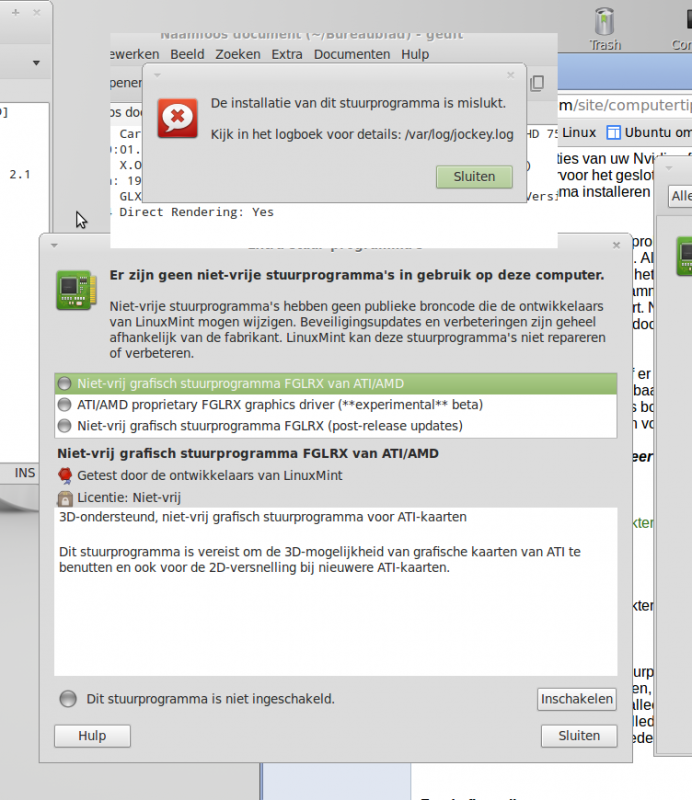Click the new tab plus in the left window

[16, 13]
